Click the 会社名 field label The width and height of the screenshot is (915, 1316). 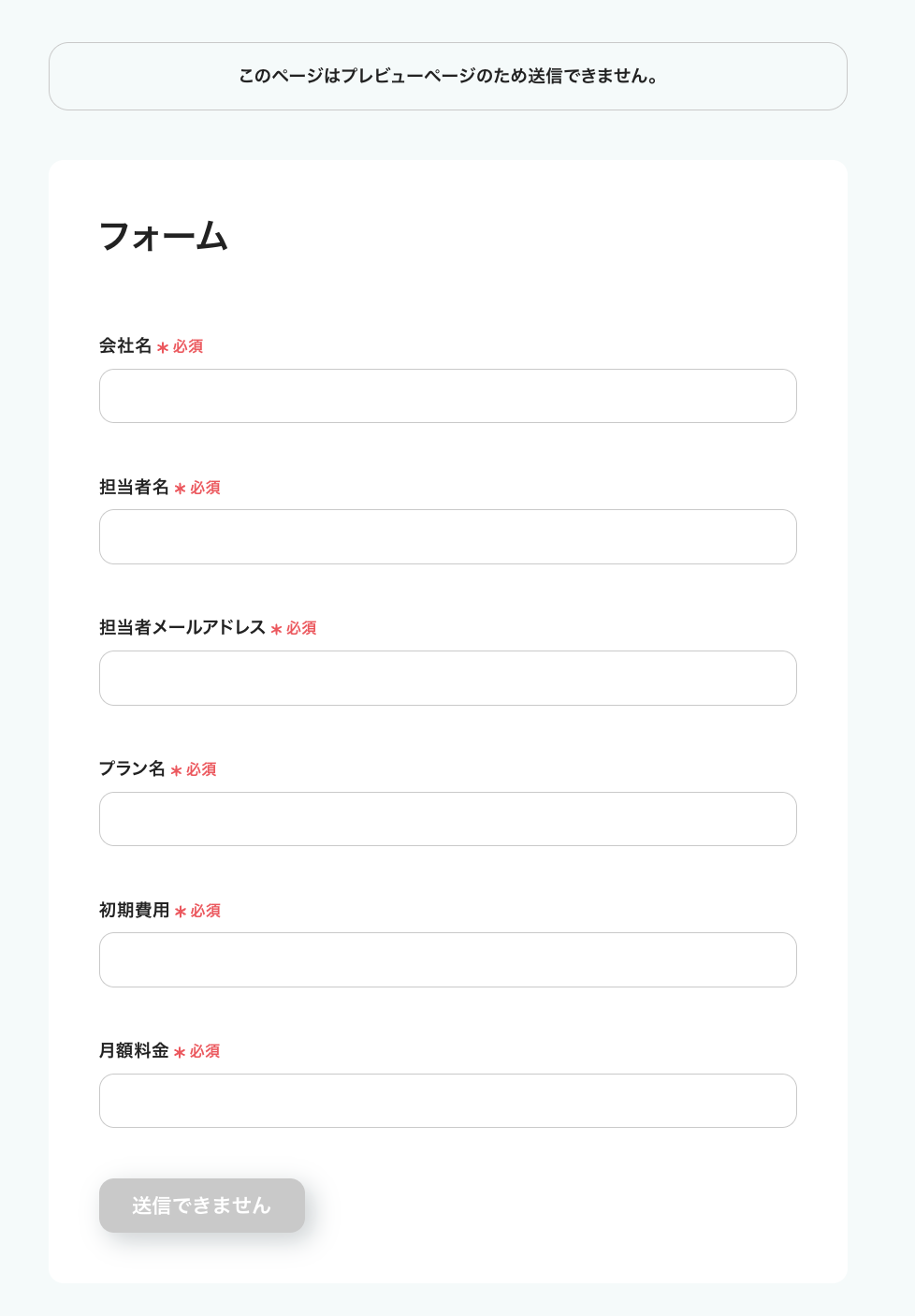pos(125,346)
